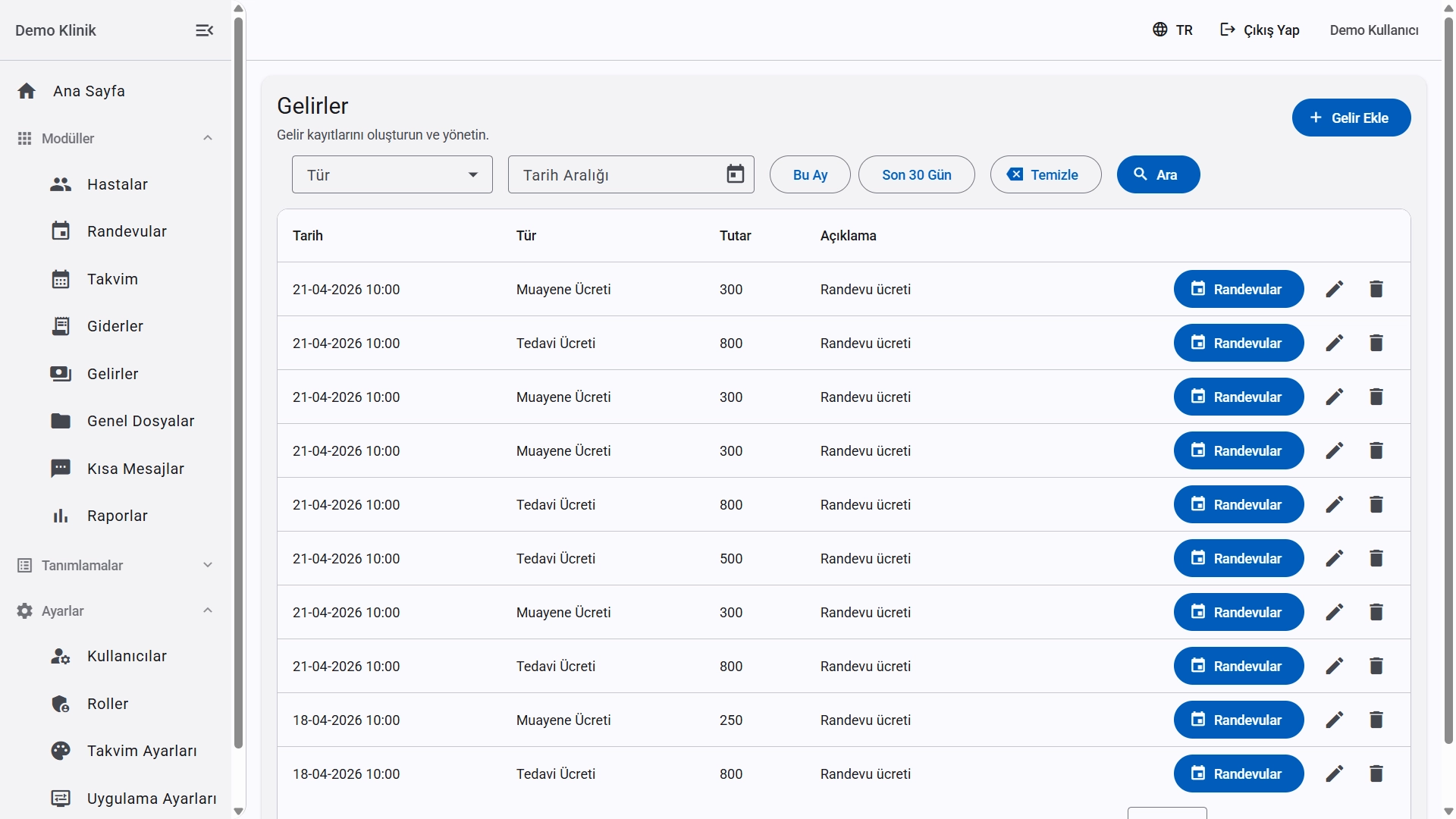Go to Randevular in the sidebar
This screenshot has height=819, width=1456.
[x=127, y=231]
